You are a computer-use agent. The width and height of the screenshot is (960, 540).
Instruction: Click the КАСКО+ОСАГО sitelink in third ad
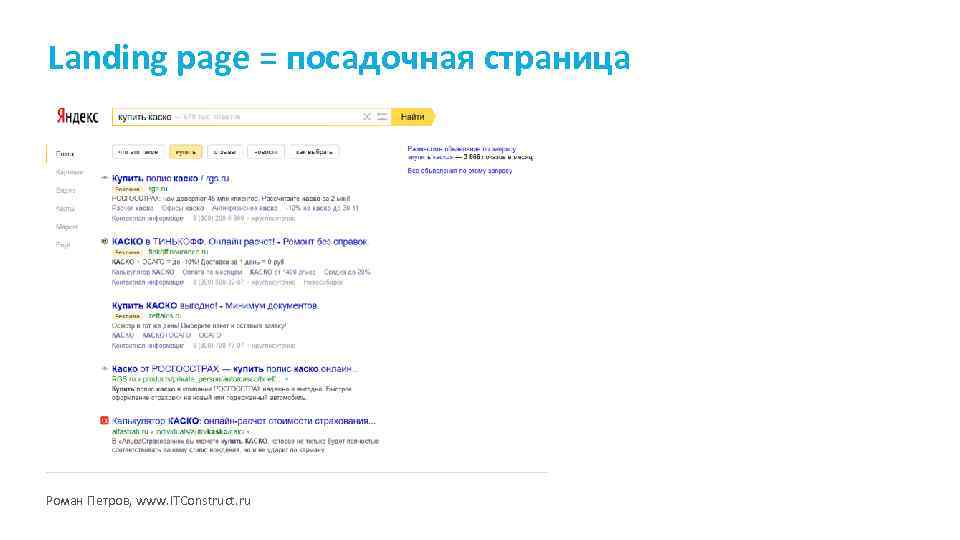point(167,336)
